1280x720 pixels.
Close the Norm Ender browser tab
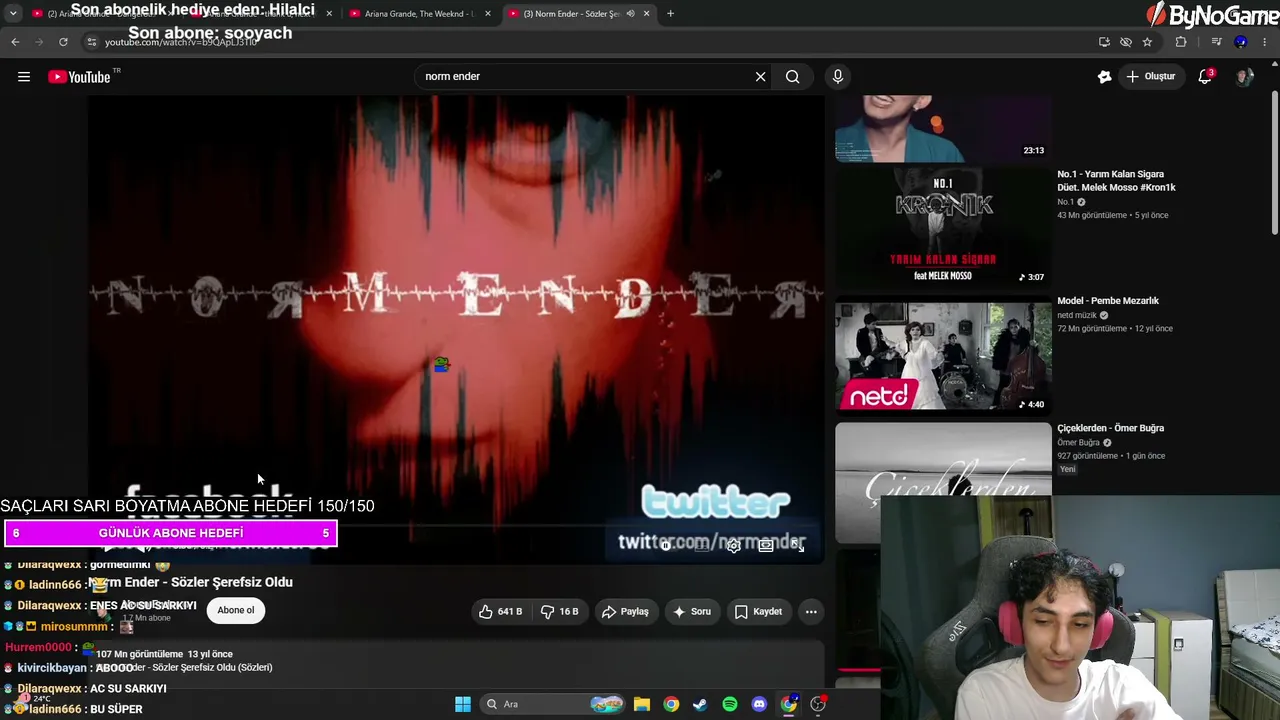(x=647, y=14)
